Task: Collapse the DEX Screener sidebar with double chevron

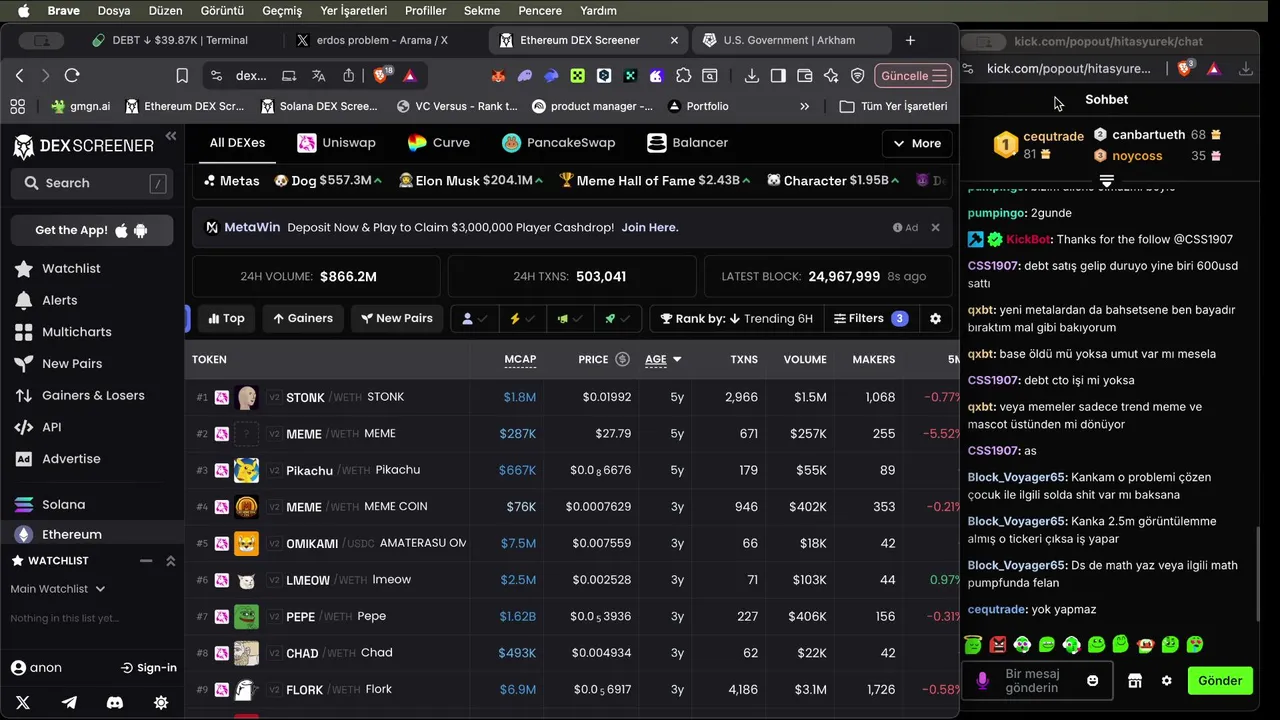Action: [171, 136]
